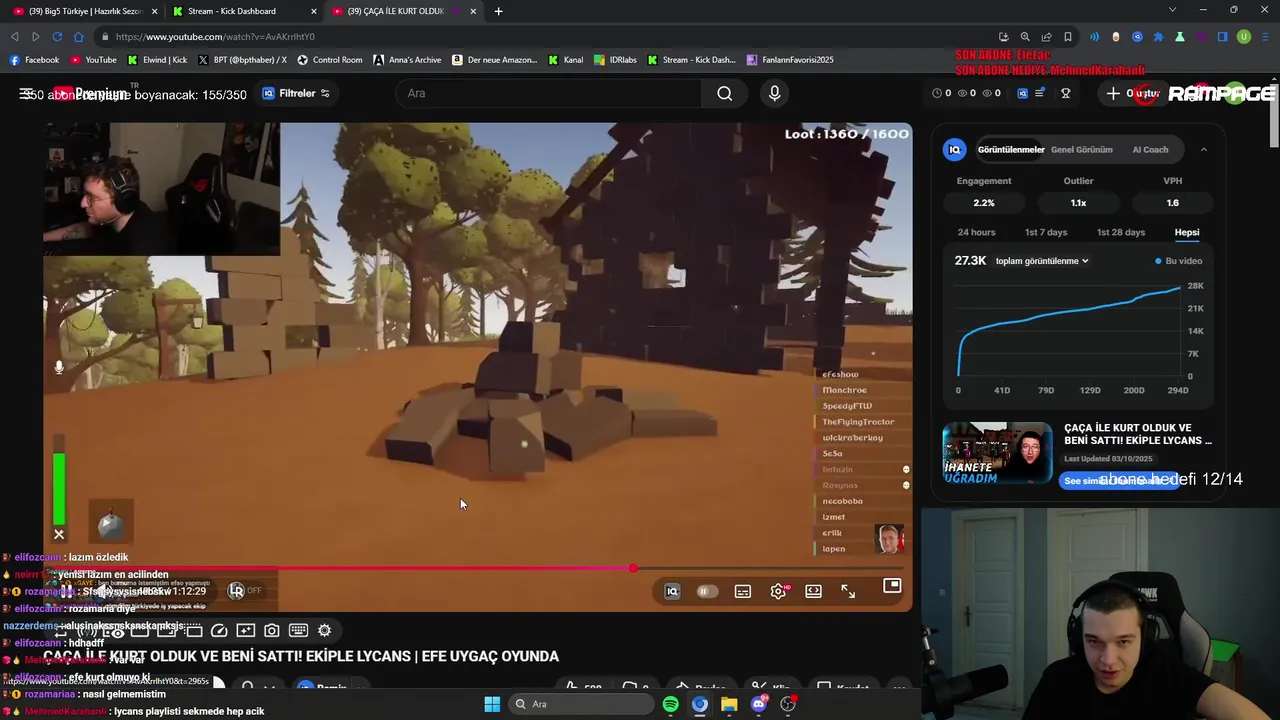
Task: Open the tab search dropdown arrow
Action: click(x=1173, y=10)
